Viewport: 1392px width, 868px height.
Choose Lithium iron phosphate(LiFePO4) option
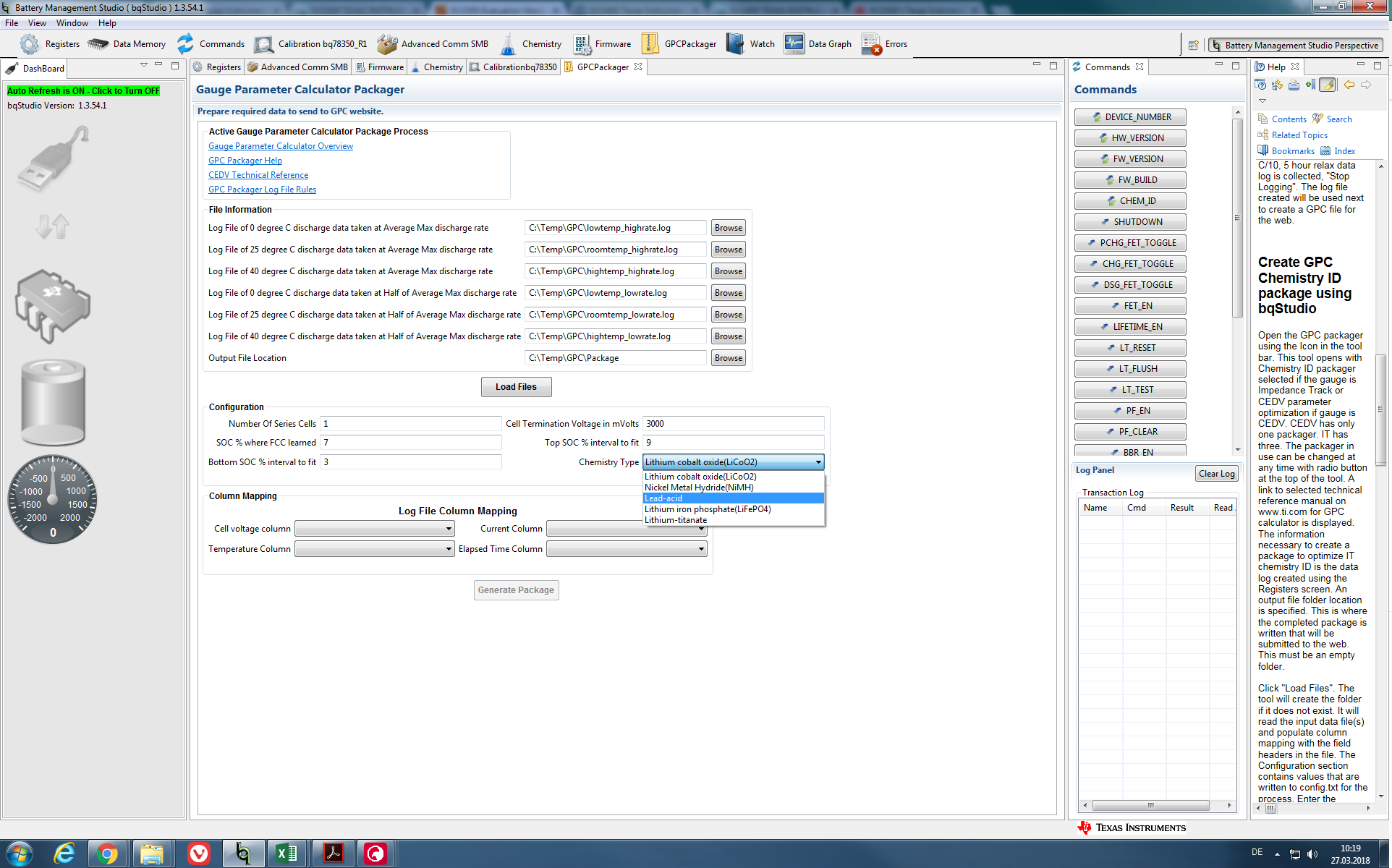coord(734,509)
